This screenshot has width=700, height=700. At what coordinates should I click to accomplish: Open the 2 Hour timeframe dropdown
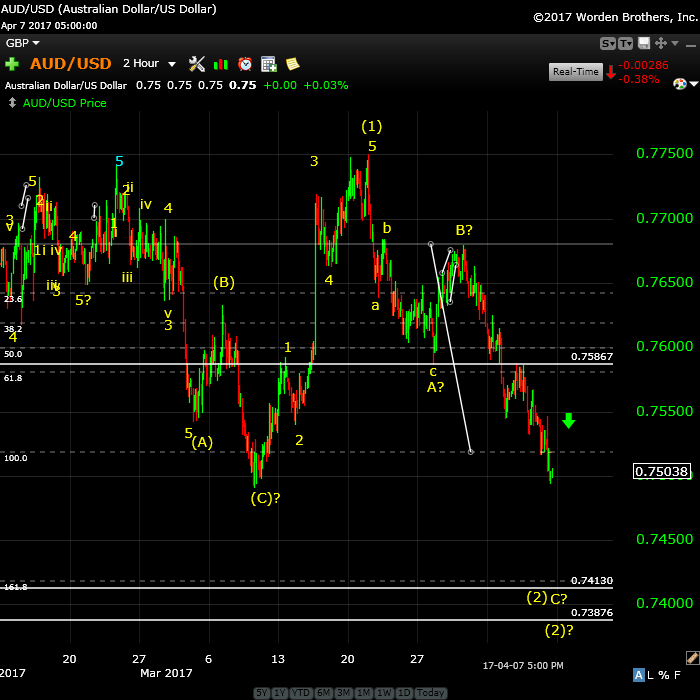click(x=149, y=63)
